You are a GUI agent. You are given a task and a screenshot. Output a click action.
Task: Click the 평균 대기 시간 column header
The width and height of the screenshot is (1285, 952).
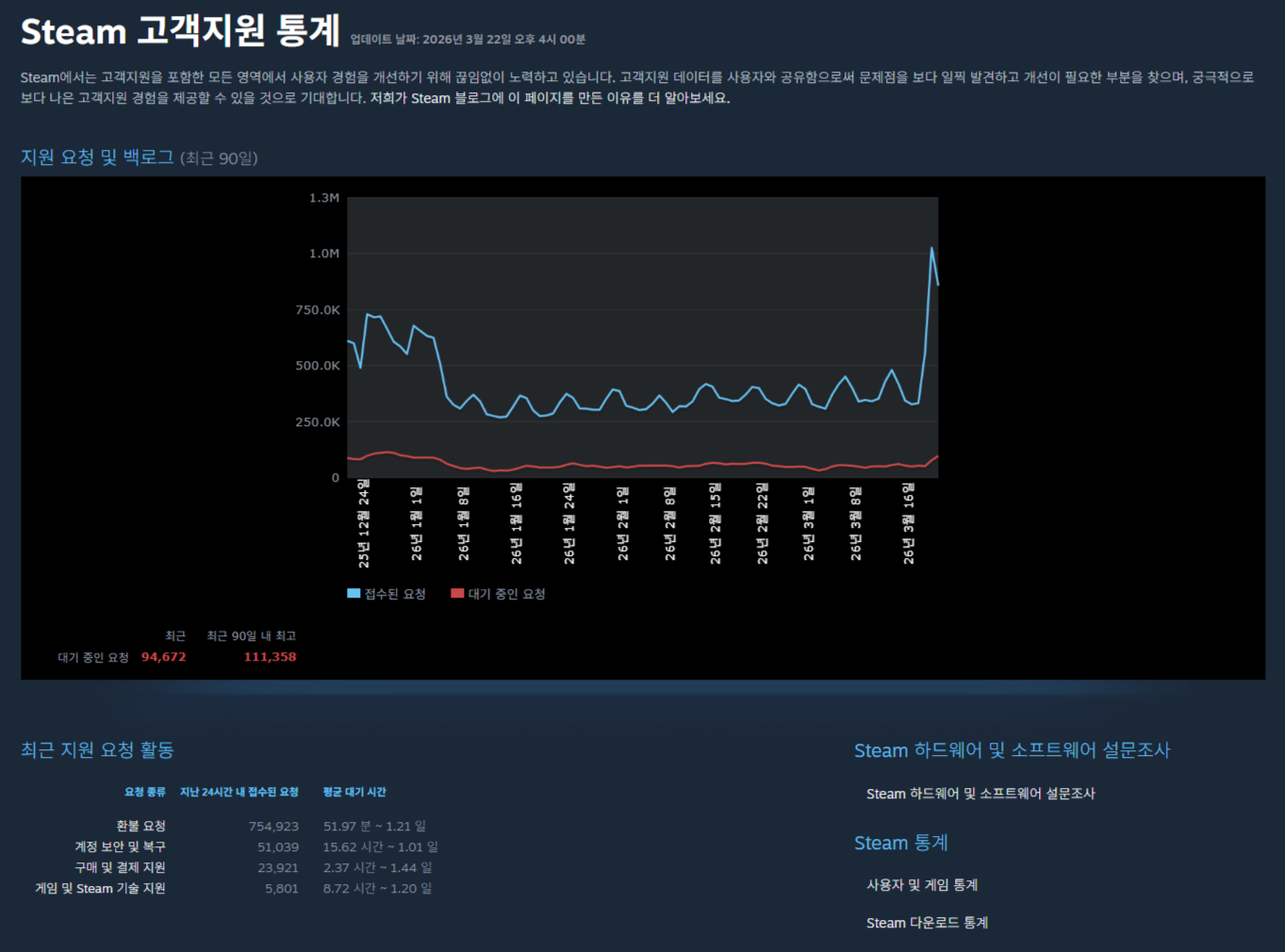tap(354, 792)
